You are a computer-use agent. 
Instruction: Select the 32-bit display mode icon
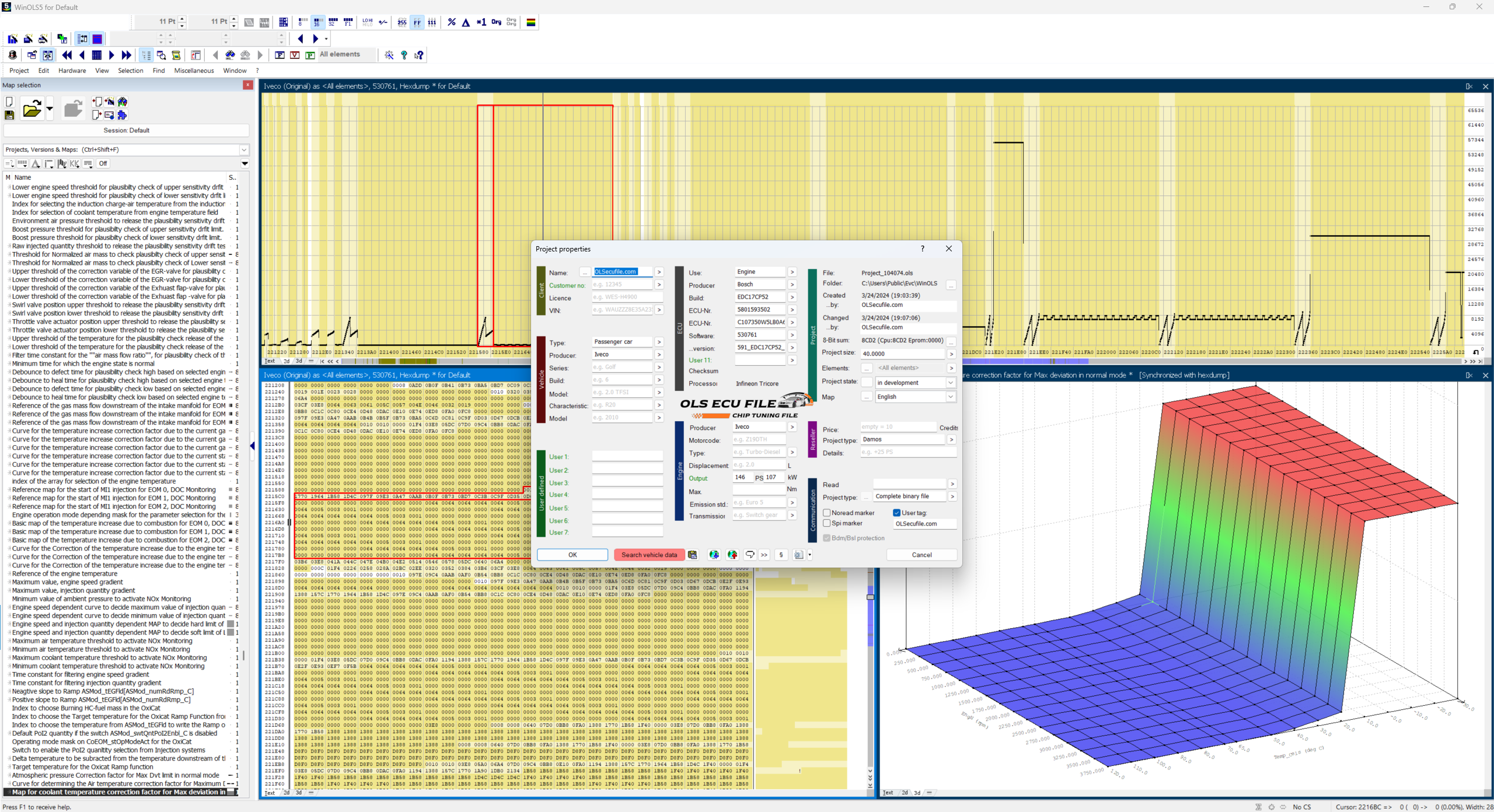333,22
